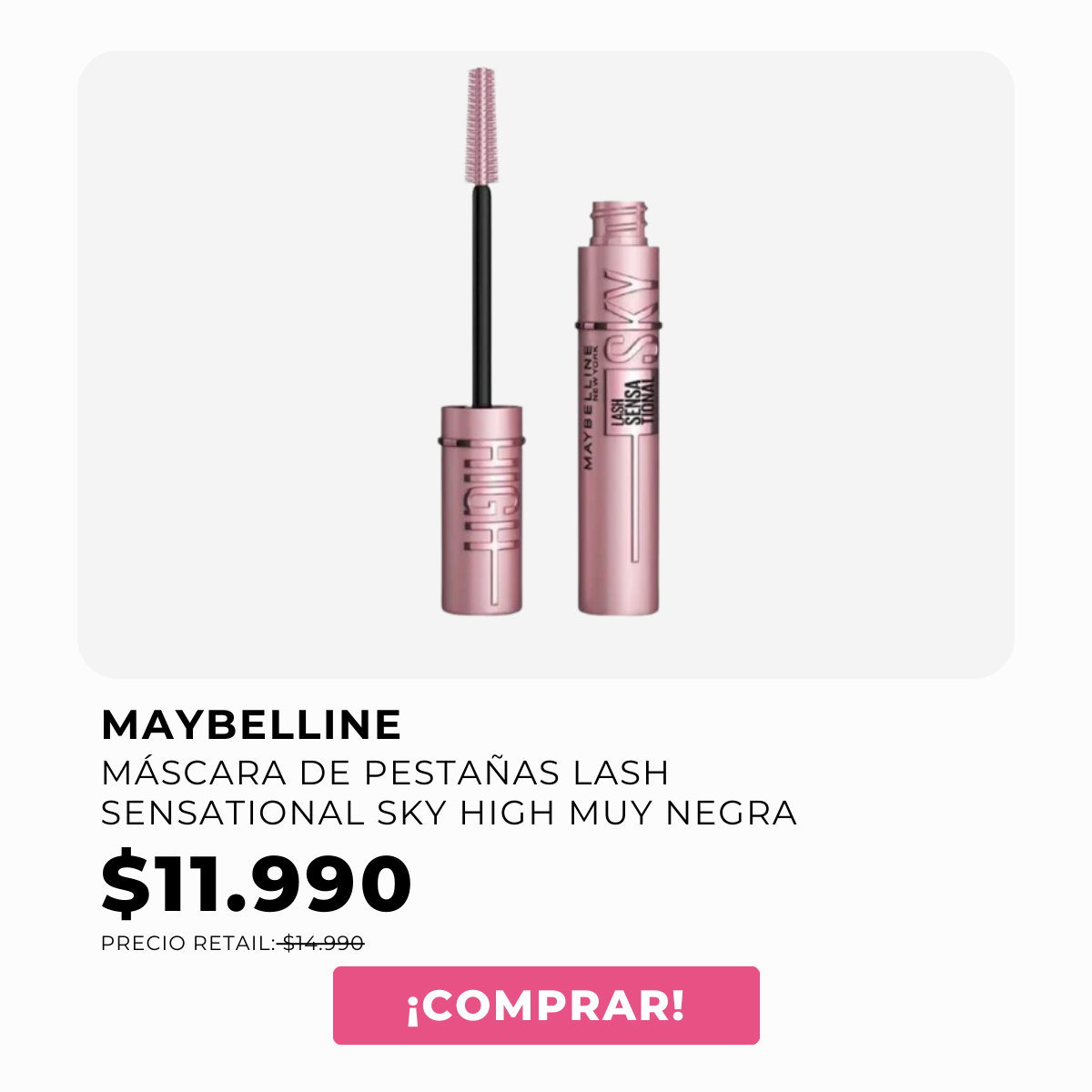Image resolution: width=1092 pixels, height=1092 pixels.
Task: Click the mascara cap with HIGH lettering
Action: click(x=482, y=511)
